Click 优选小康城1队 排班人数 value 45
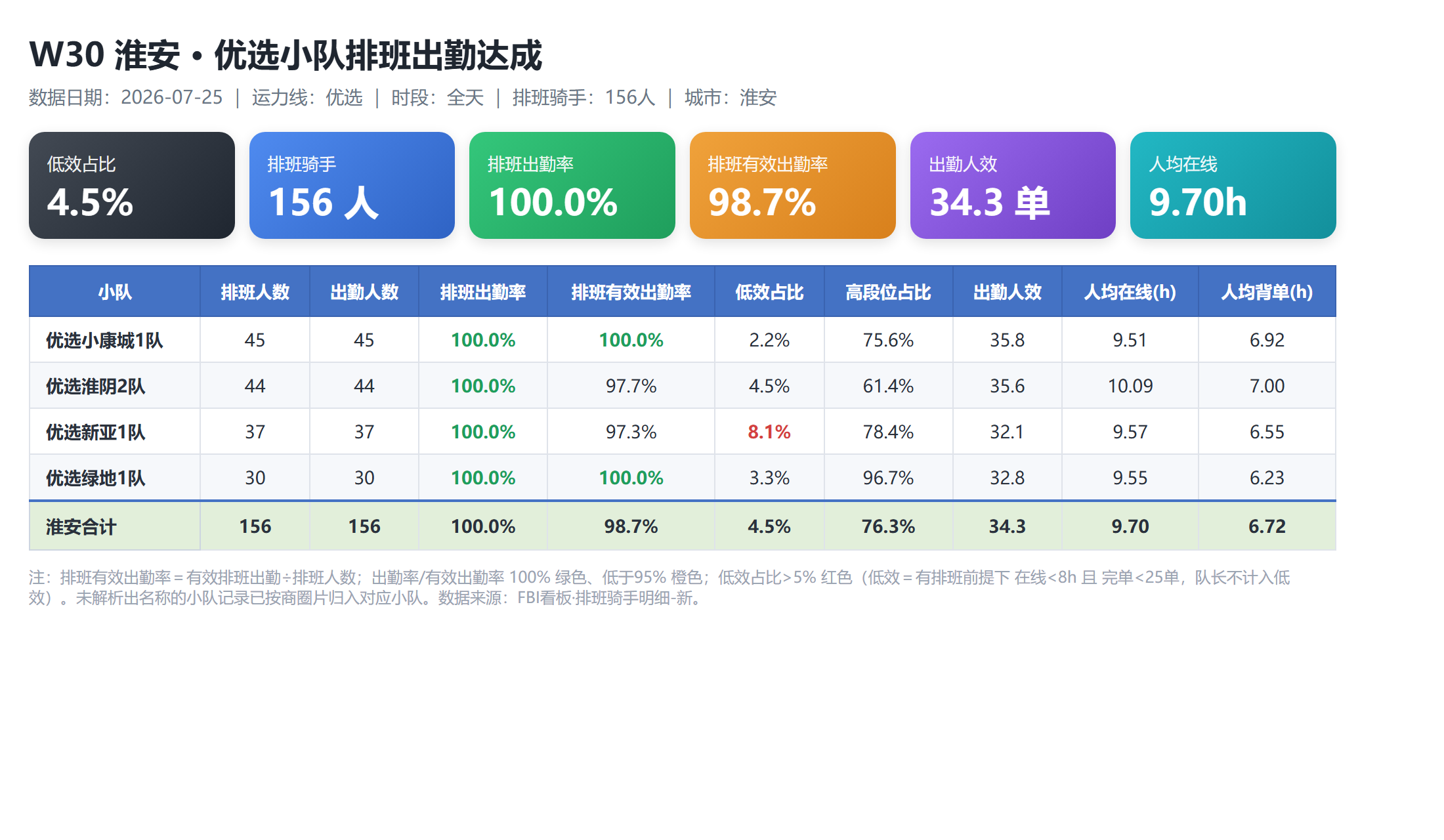 [x=255, y=340]
